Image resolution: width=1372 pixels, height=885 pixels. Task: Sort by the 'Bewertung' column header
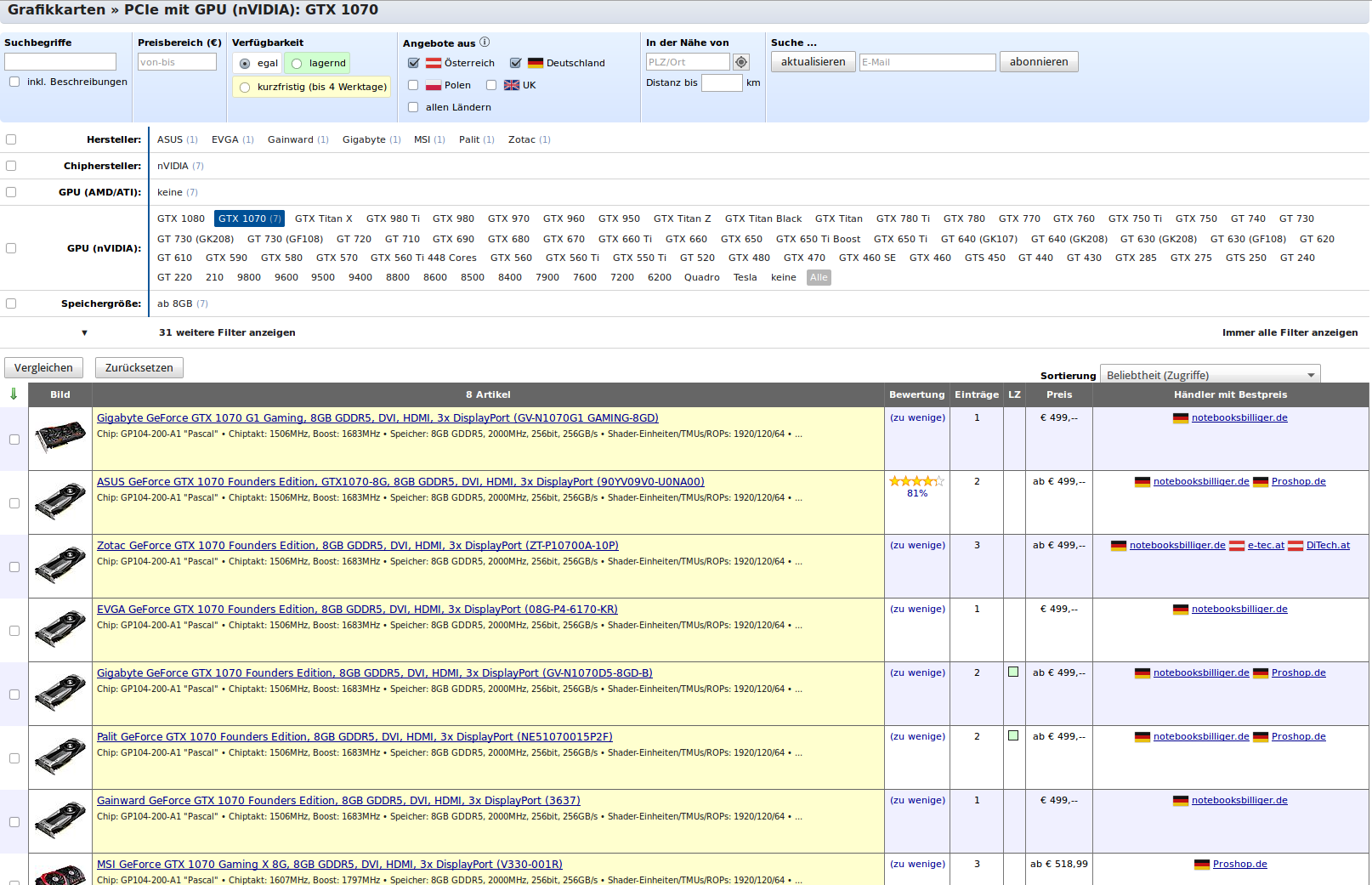[x=916, y=394]
